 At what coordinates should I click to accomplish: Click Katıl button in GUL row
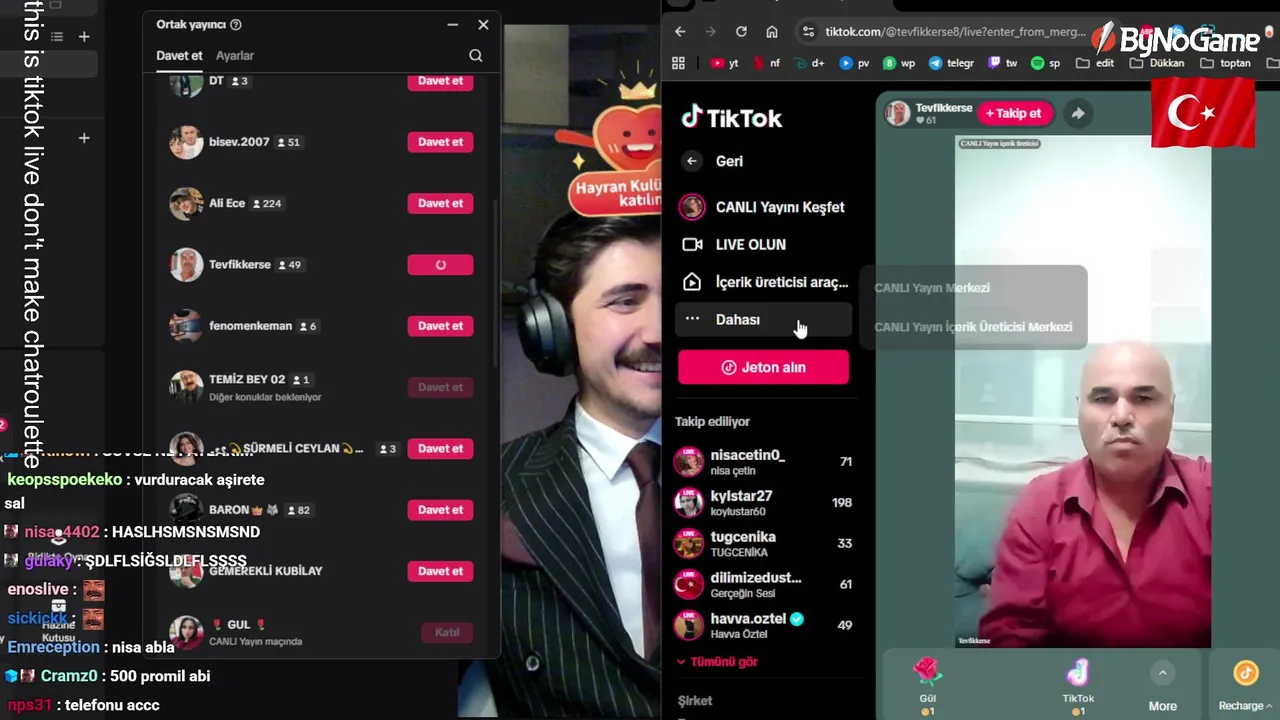click(x=447, y=632)
